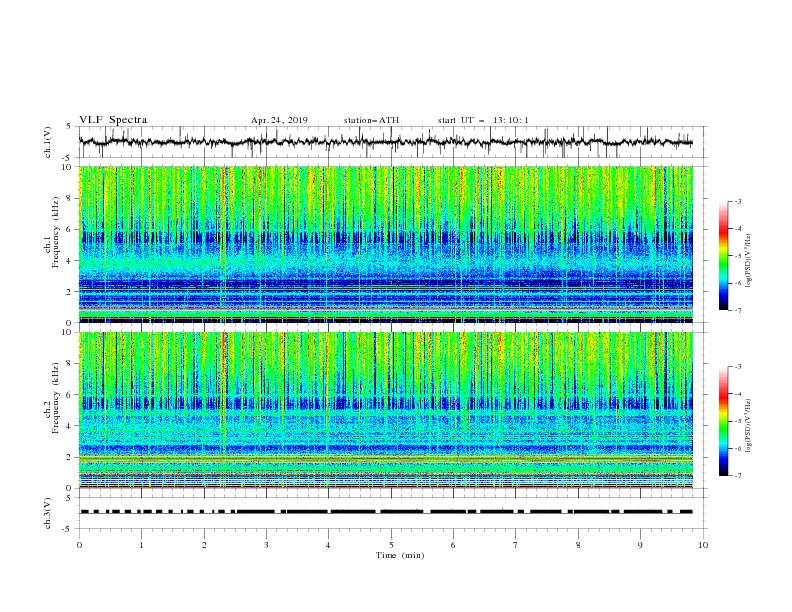Select the "ch.3(V)" axis label
792x612 pixels.
coord(48,514)
